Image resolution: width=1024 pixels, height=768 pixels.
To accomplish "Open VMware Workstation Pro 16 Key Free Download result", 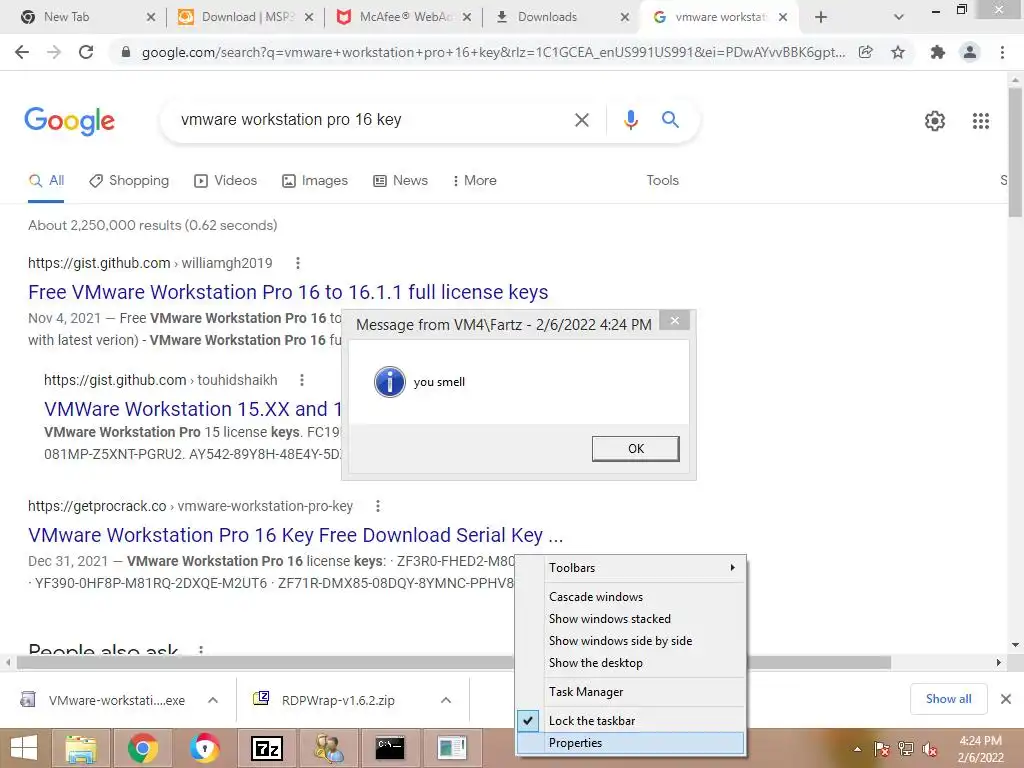I will [x=295, y=535].
